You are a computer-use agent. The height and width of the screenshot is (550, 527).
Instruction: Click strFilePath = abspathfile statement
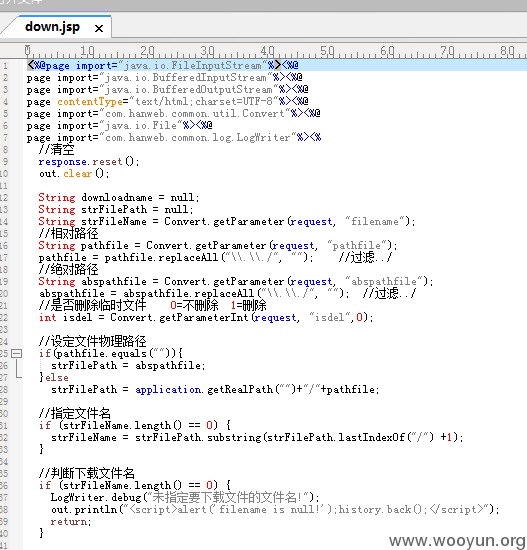pyautogui.click(x=128, y=365)
